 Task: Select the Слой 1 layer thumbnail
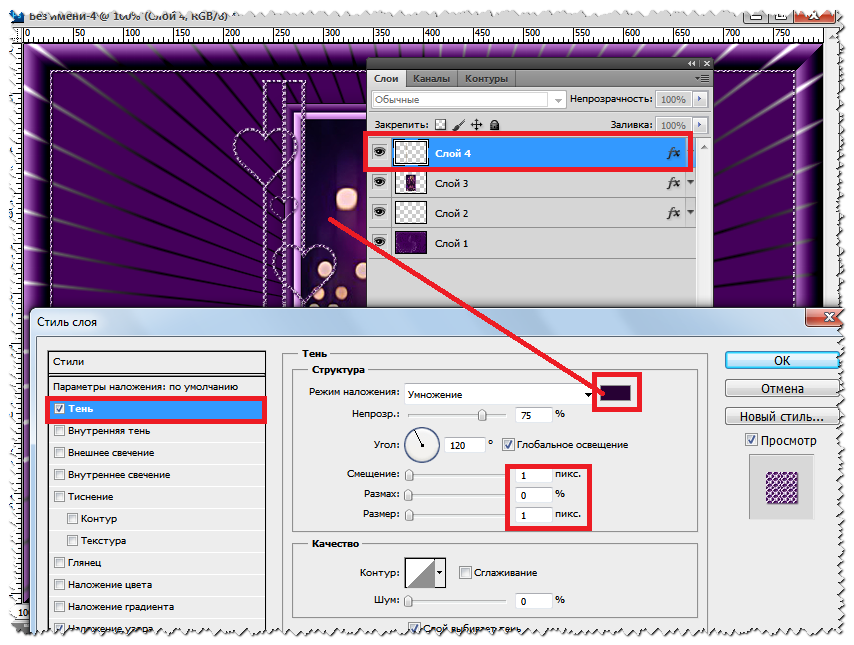tap(411, 242)
